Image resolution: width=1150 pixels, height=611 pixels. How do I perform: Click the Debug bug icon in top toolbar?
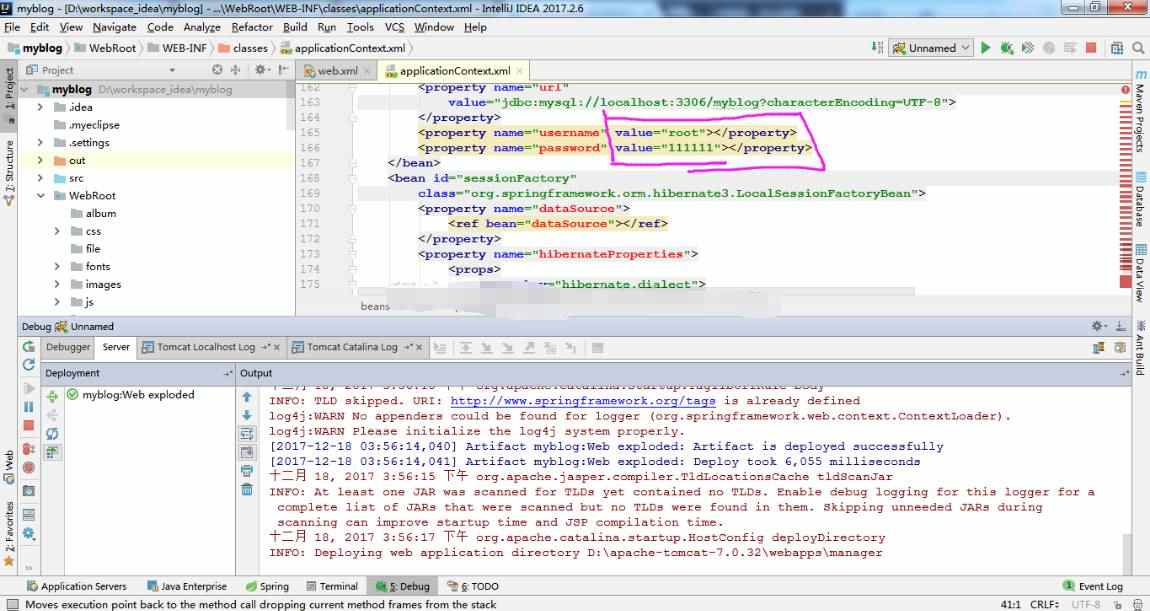coord(1007,48)
